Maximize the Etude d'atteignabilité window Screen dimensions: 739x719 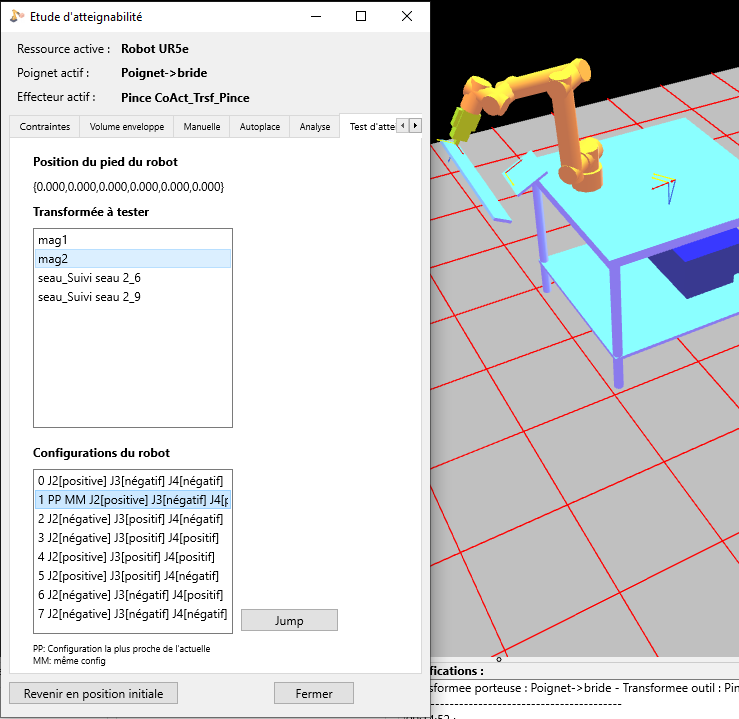[x=361, y=16]
